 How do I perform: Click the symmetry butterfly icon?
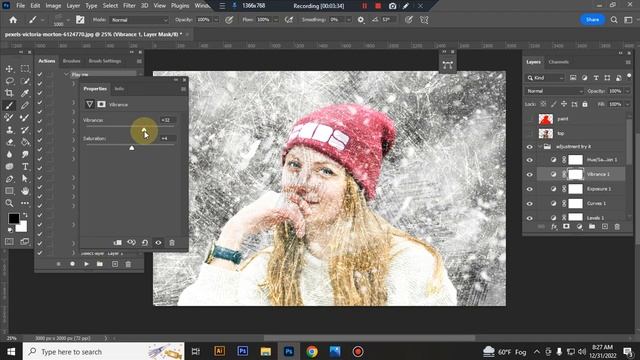424,20
